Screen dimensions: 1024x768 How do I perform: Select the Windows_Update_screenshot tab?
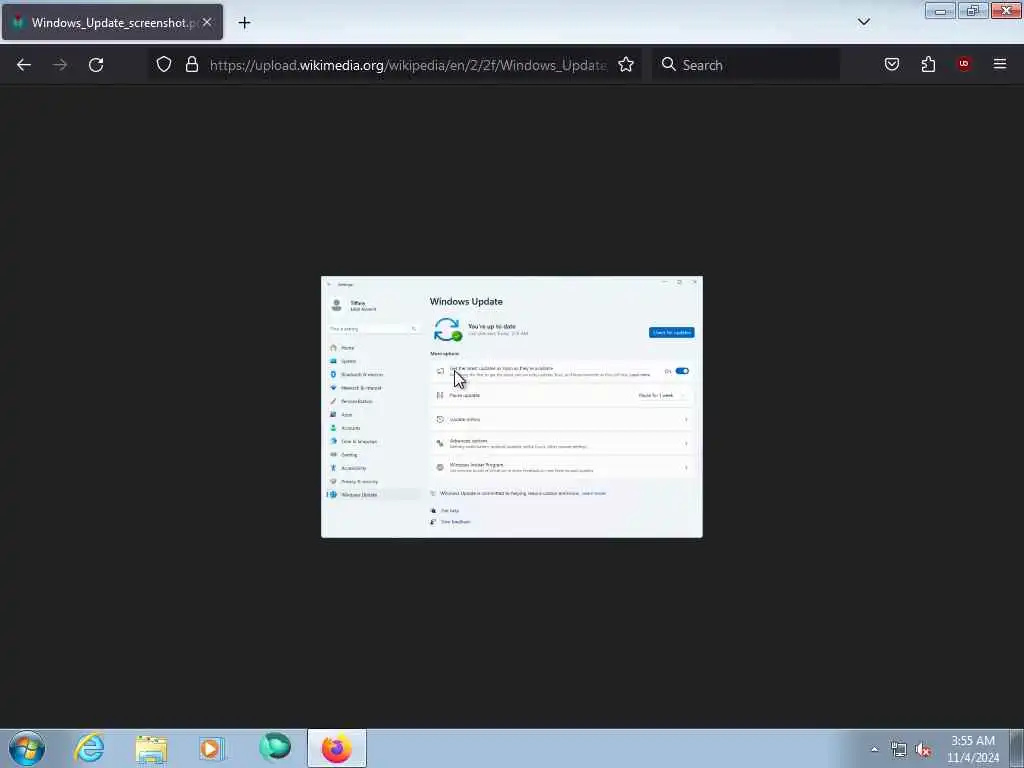[x=112, y=22]
